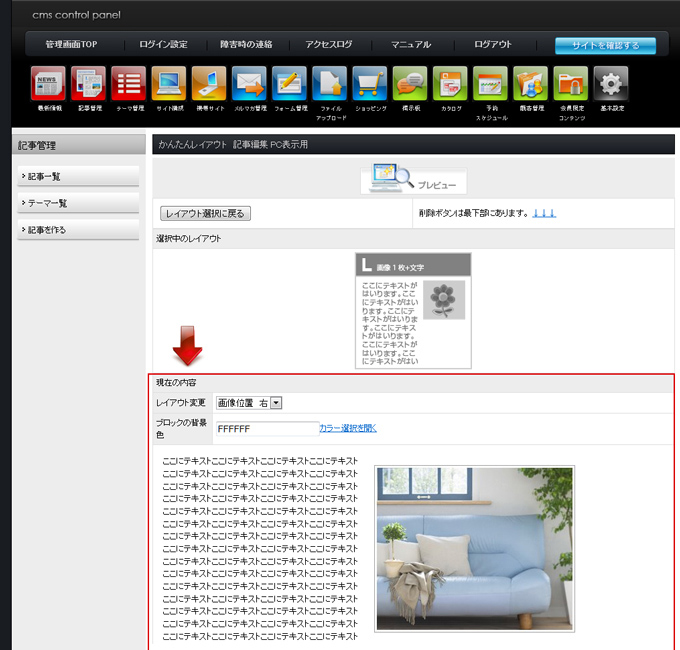Open the 画像位置 layout dropdown
Image resolution: width=680 pixels, height=650 pixels.
coord(250,402)
